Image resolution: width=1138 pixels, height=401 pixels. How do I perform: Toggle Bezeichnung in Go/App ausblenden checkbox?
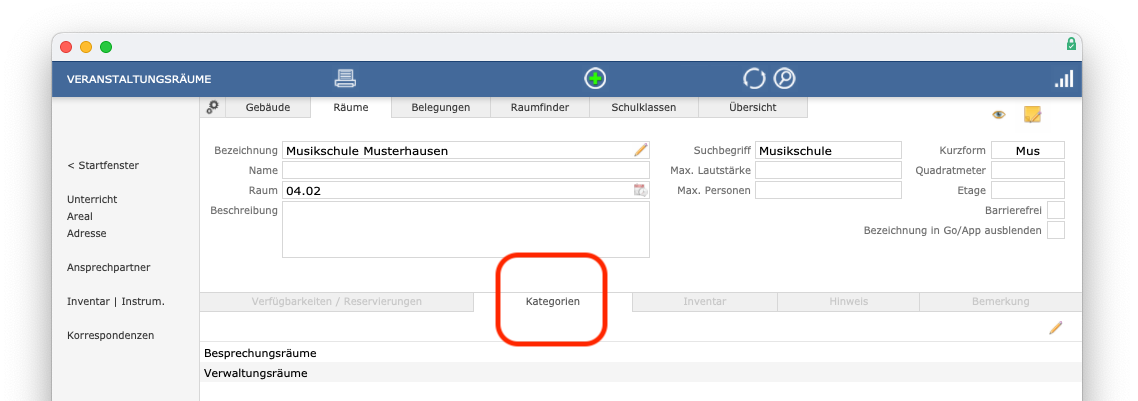coord(1056,231)
